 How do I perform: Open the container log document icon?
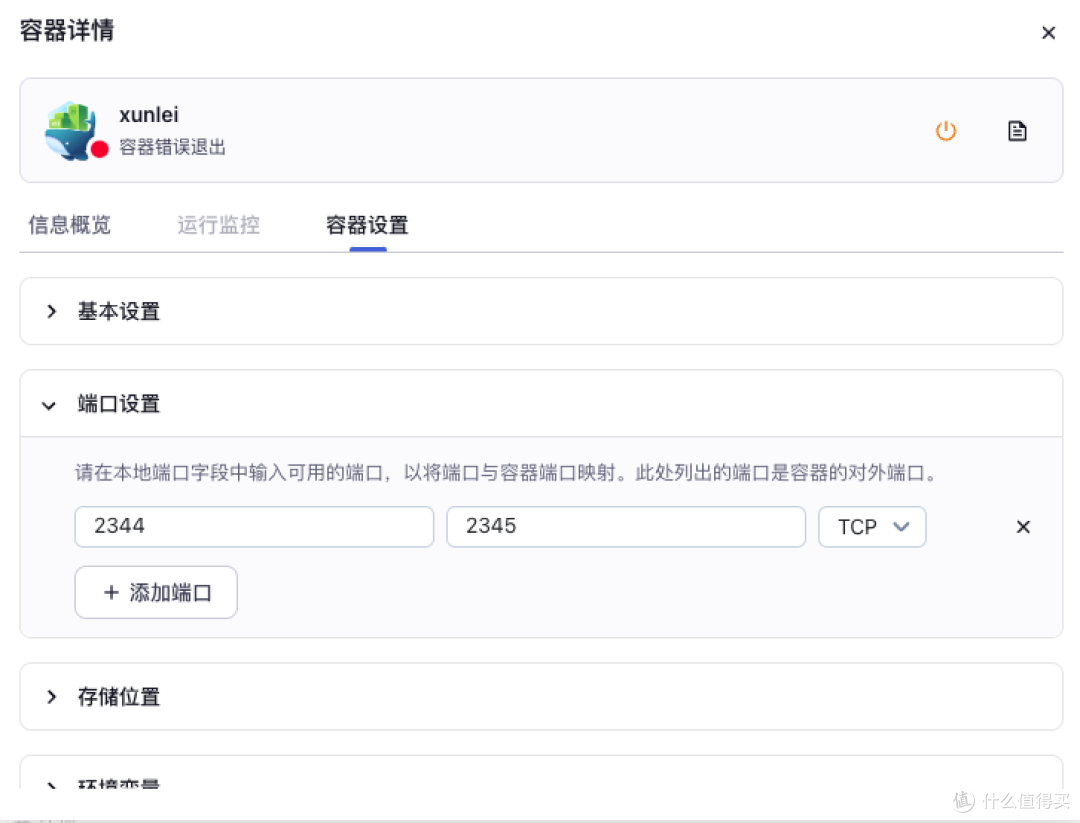click(1017, 130)
